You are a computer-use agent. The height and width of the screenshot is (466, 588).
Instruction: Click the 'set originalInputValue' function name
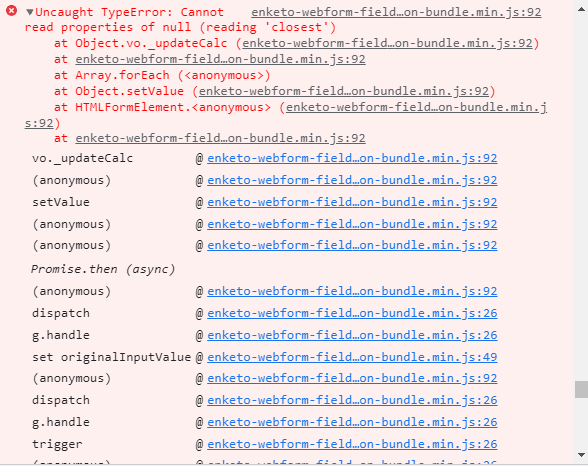[111, 357]
